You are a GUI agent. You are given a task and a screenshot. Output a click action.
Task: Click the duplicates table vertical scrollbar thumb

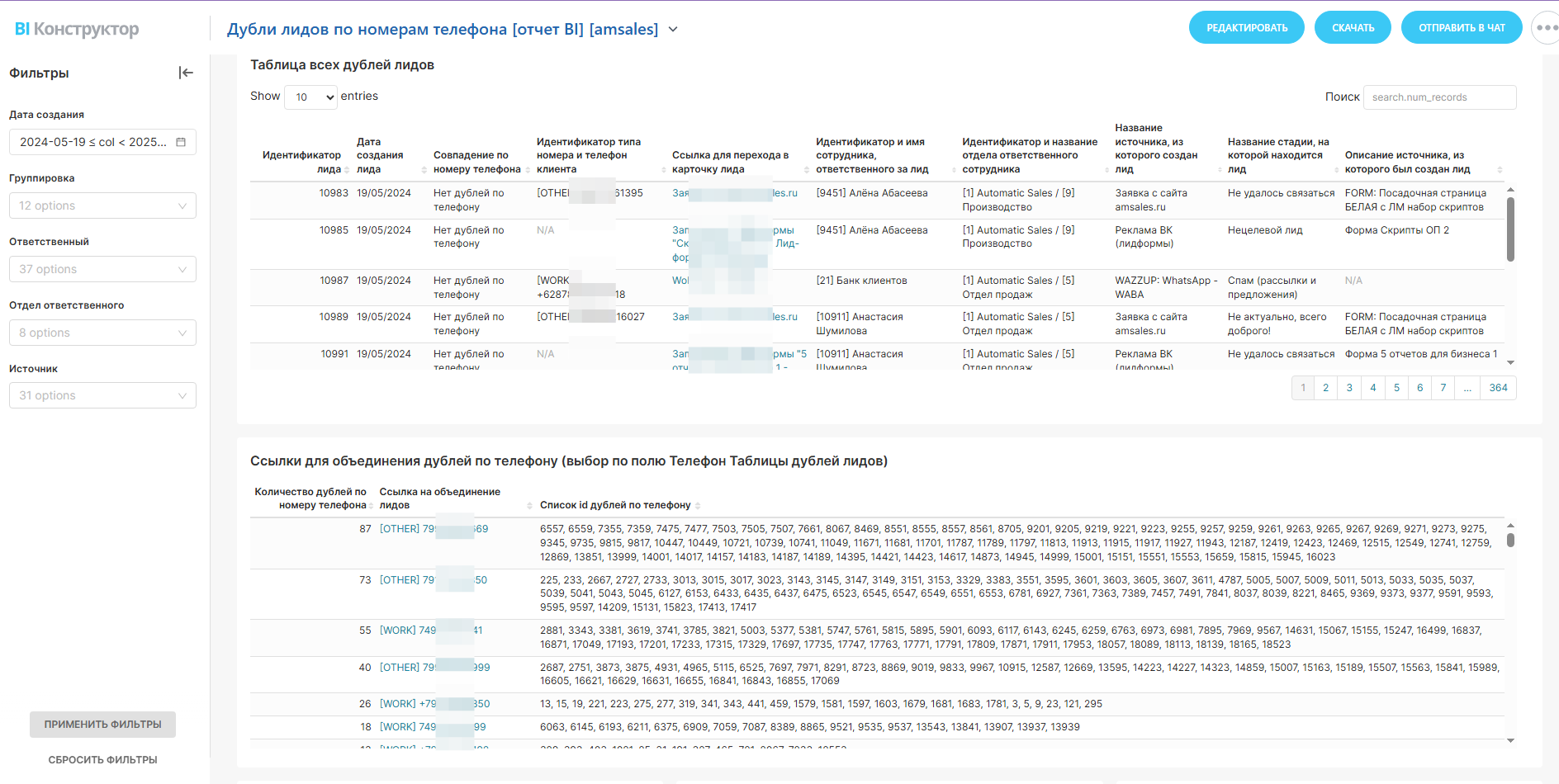point(1510,229)
